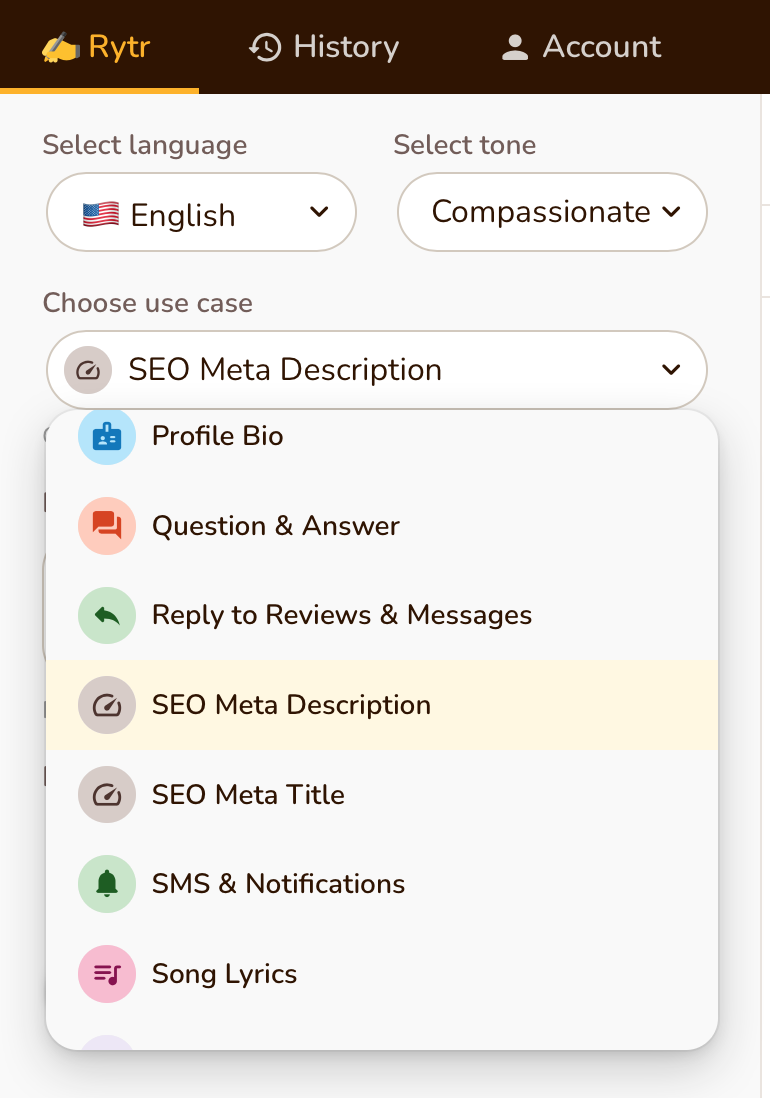Click the Question & Answer chat icon
This screenshot has height=1098, width=770.
(106, 526)
